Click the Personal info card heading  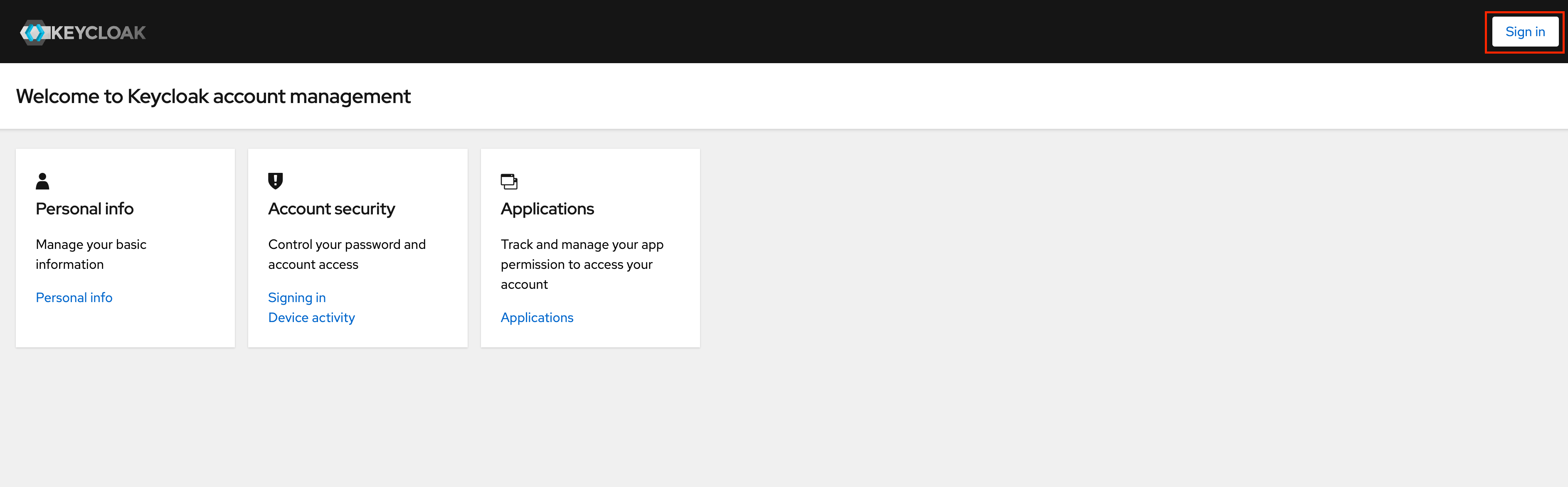click(x=85, y=209)
